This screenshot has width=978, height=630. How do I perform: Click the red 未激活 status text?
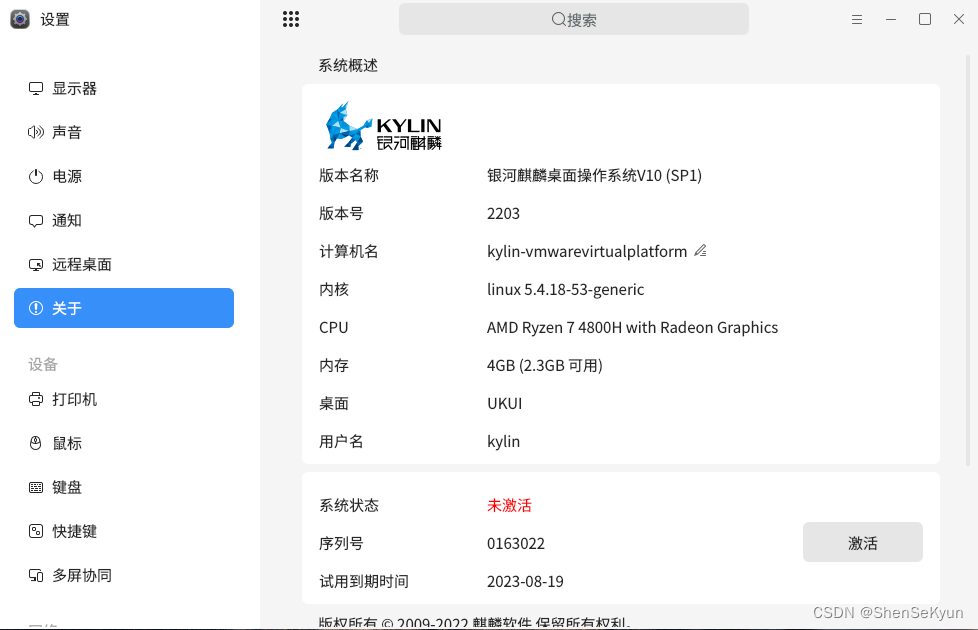pos(509,505)
